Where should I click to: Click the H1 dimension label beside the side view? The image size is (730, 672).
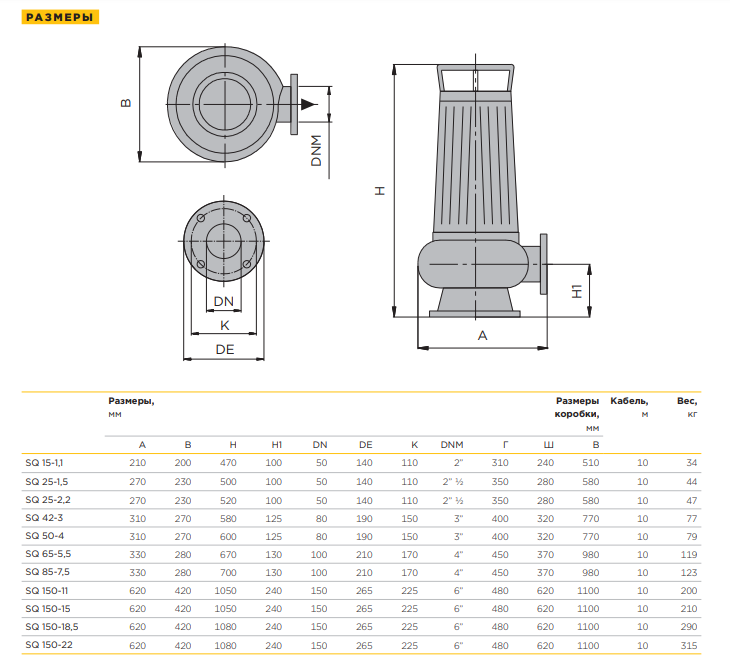point(577,292)
